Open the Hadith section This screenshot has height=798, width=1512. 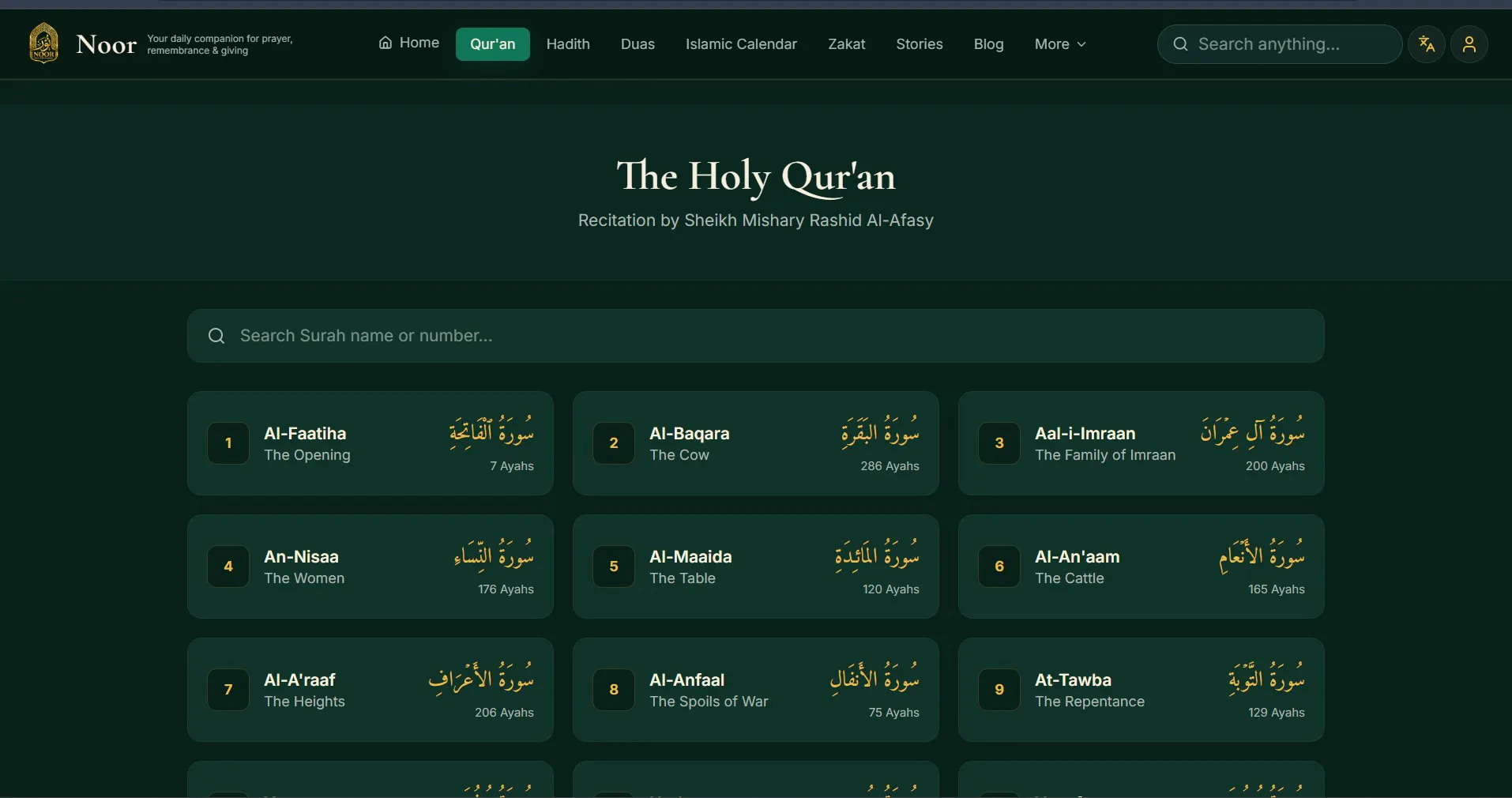[568, 44]
